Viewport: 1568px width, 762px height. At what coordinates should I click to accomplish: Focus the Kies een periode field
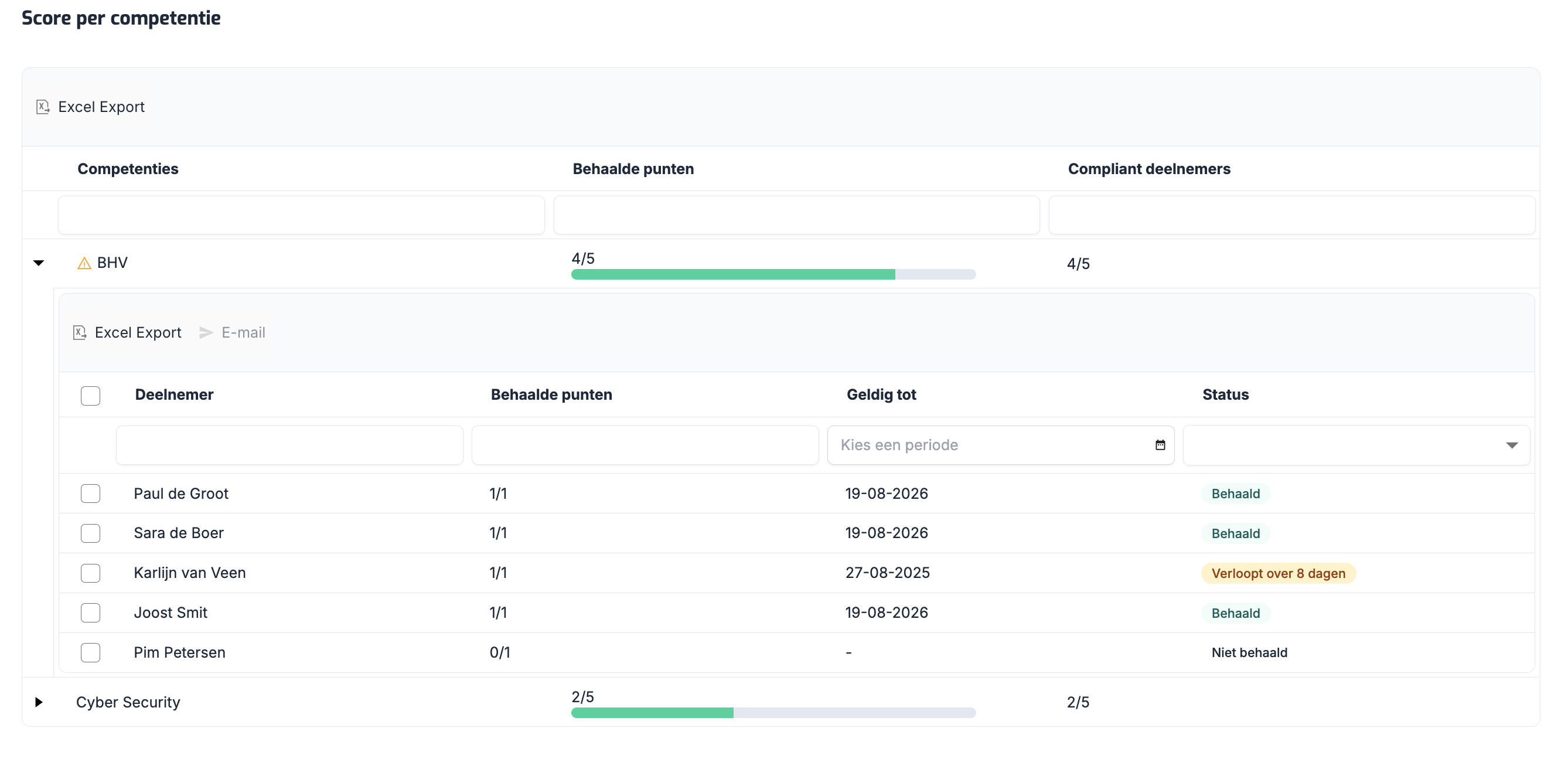click(x=986, y=445)
